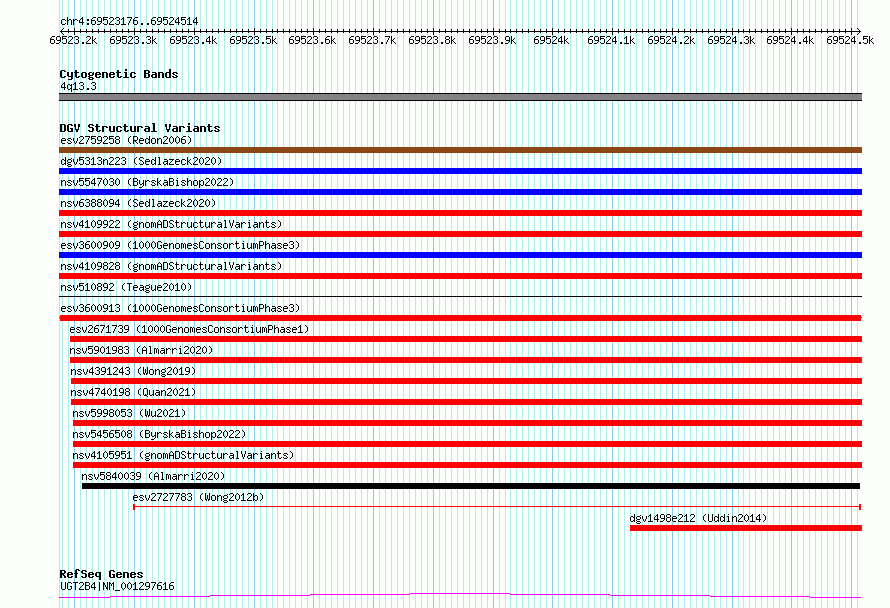Screen dimensions: 890x608
Task: Open the nsv5901983 (Almarri2020) label
Action: 141,350
